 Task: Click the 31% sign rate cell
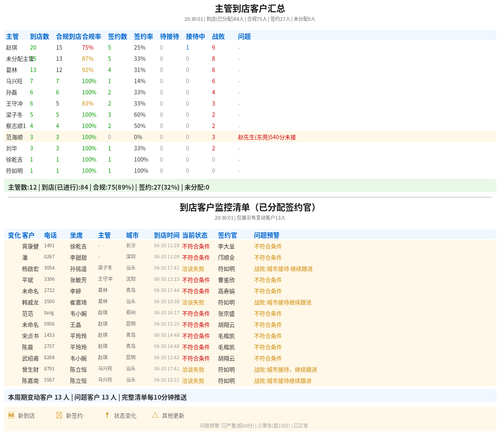pyautogui.click(x=140, y=70)
